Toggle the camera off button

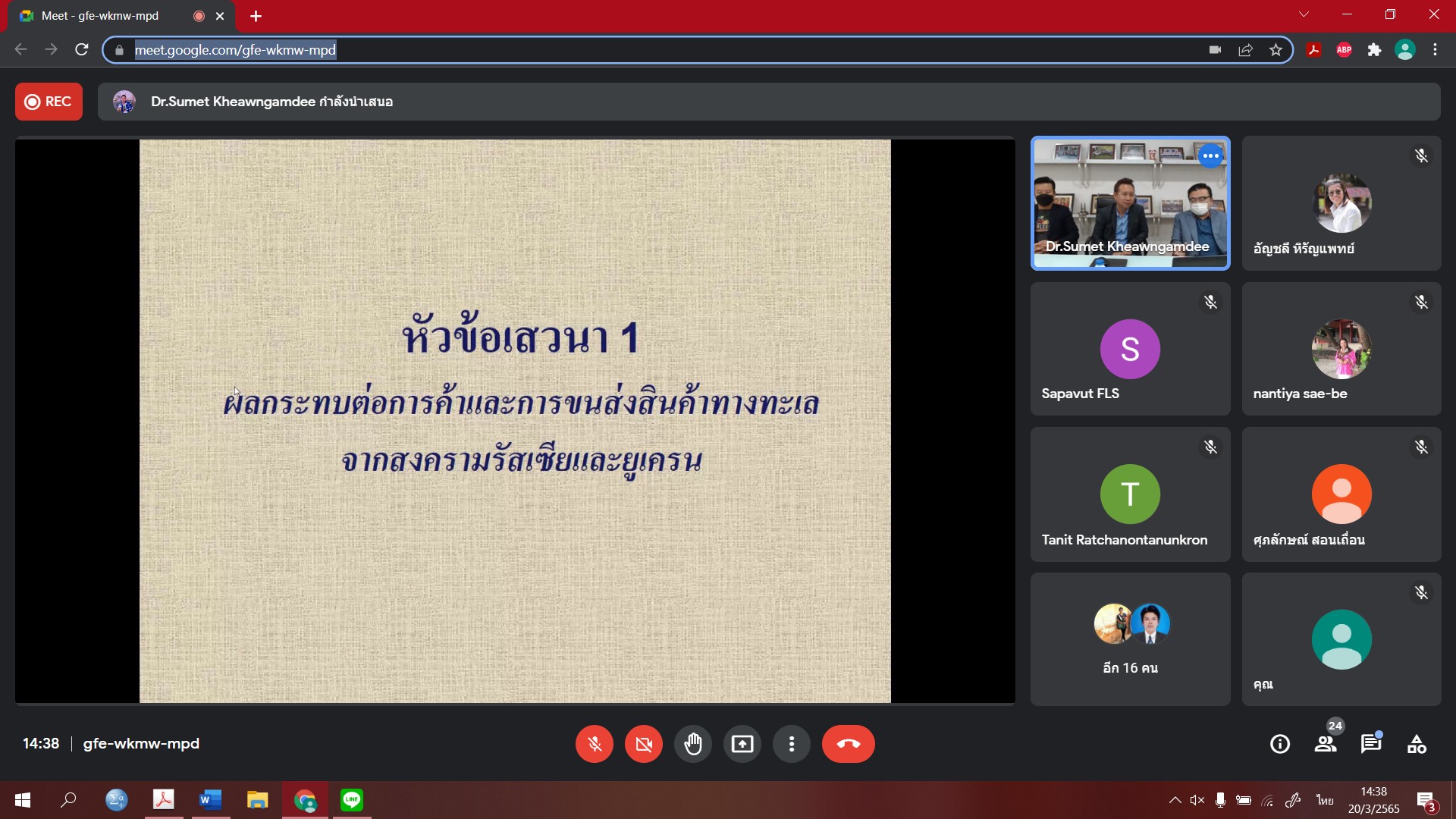click(644, 744)
